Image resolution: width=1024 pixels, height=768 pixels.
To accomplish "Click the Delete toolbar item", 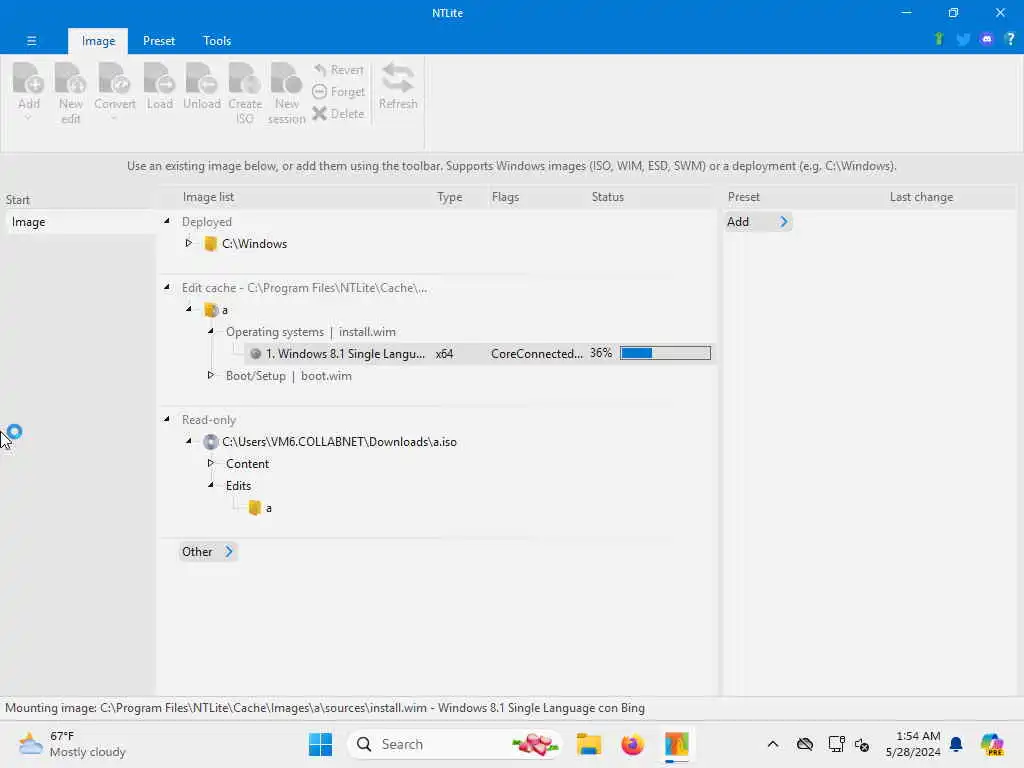I will point(338,114).
